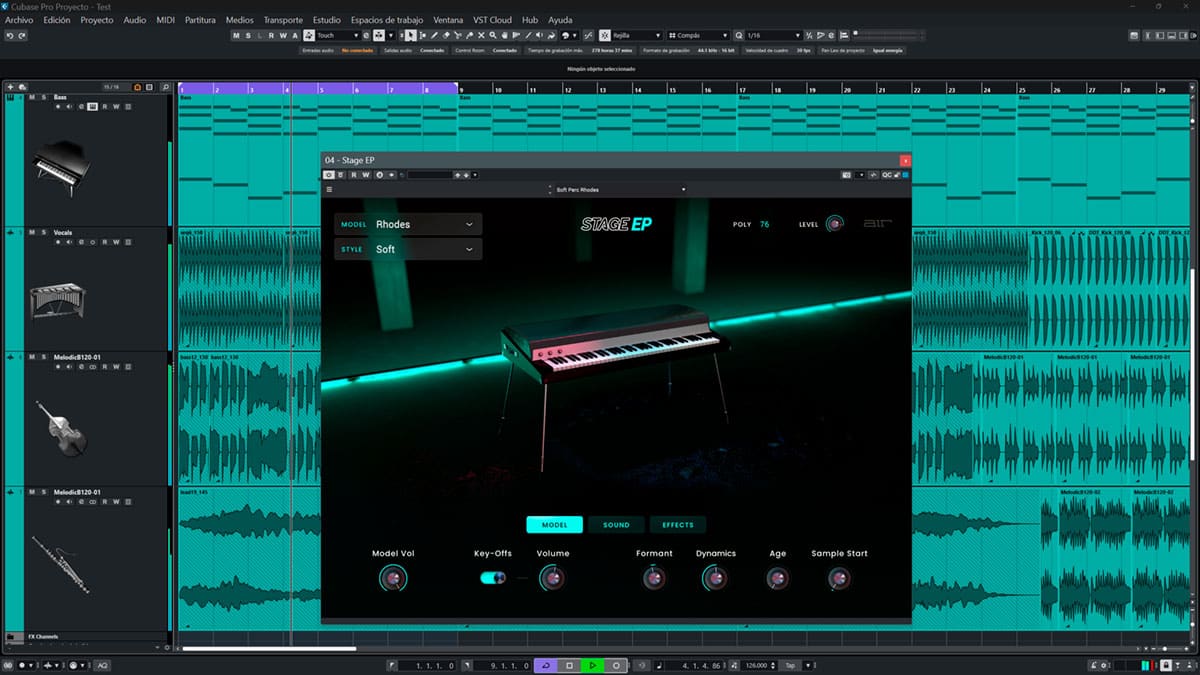Select the Line tool
This screenshot has height=675, width=1200.
pyautogui.click(x=528, y=35)
